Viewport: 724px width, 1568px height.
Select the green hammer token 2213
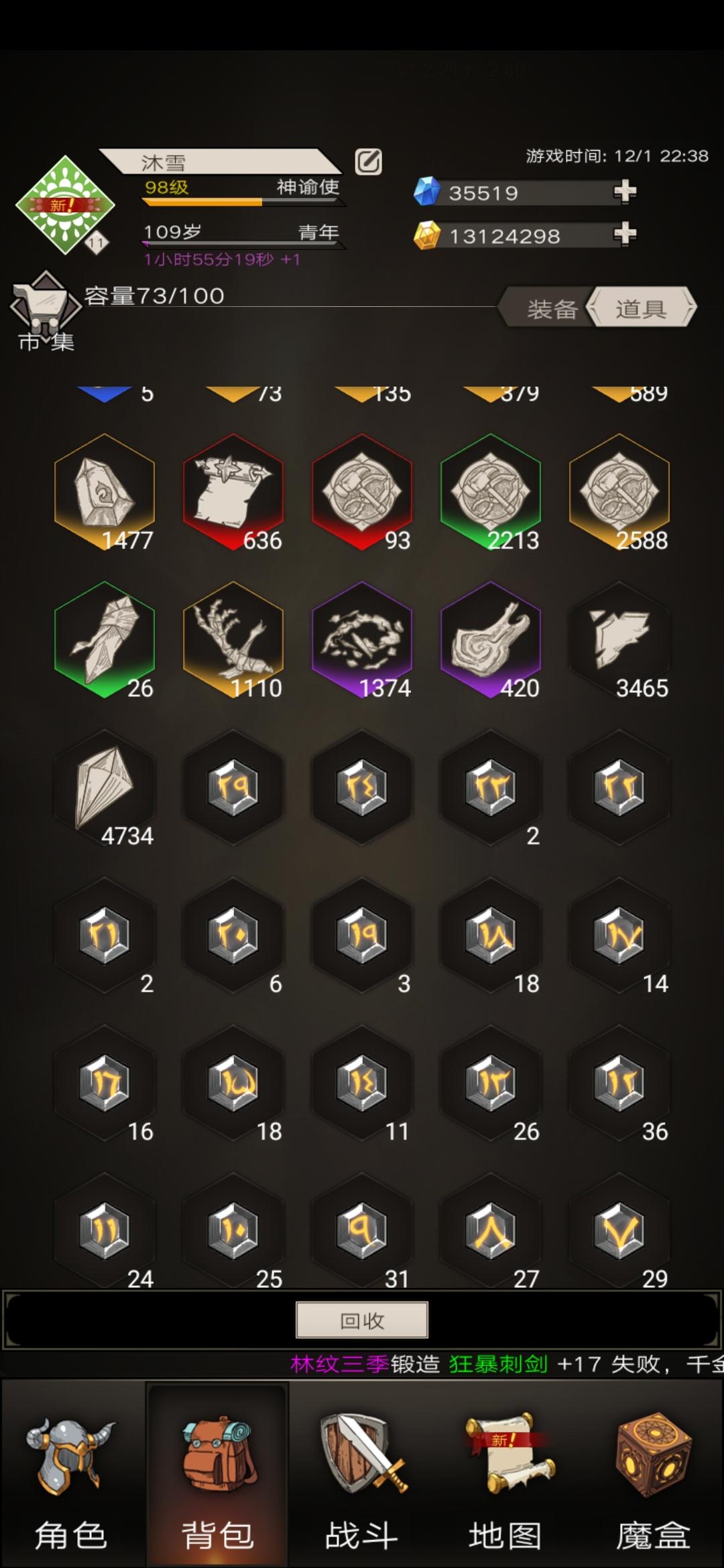tap(491, 493)
